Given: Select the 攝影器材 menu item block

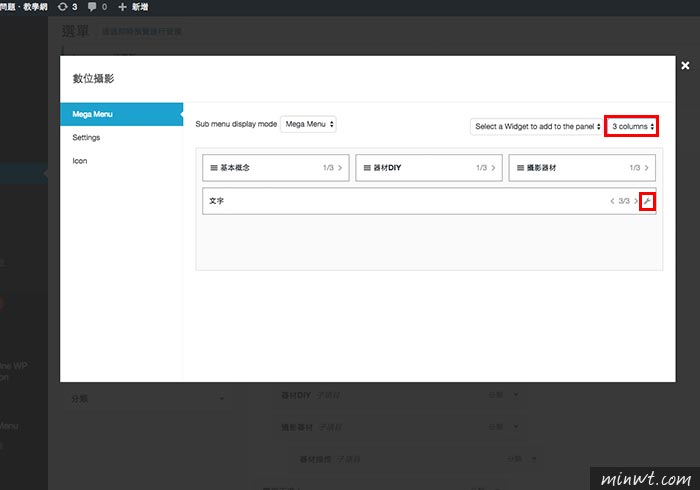Looking at the screenshot, I should pos(582,168).
